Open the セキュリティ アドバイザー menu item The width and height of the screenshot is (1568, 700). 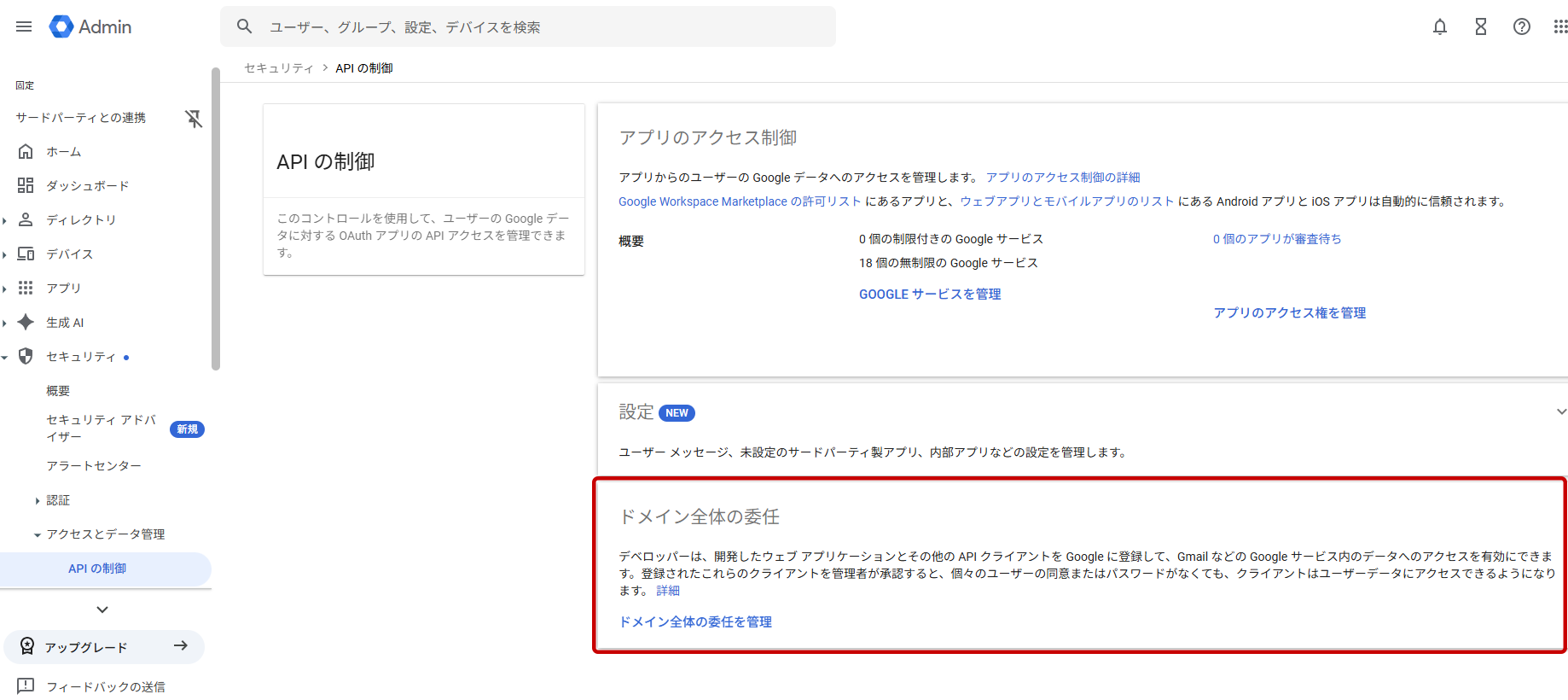(x=101, y=428)
